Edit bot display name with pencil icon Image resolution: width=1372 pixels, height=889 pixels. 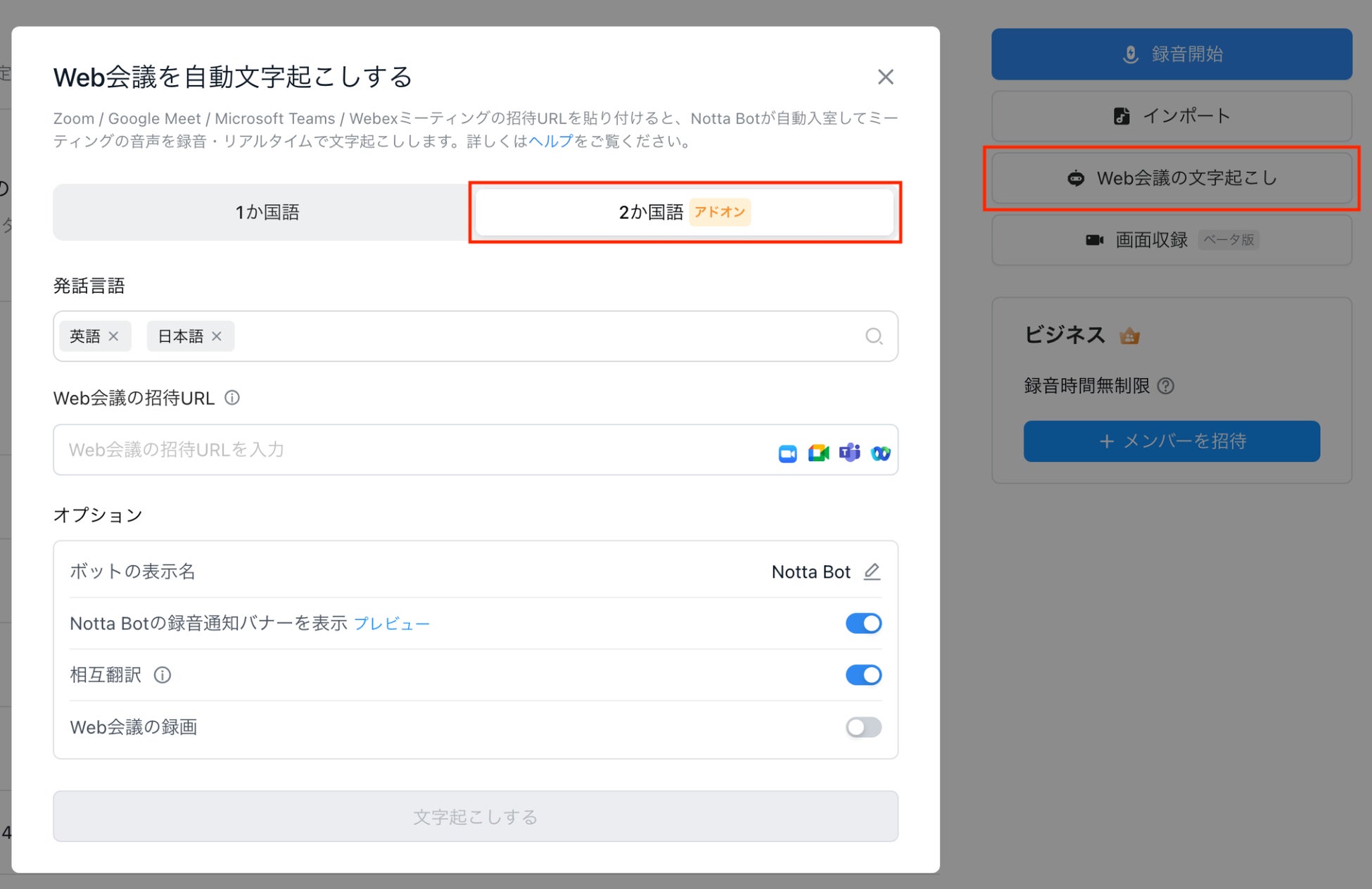pyautogui.click(x=872, y=572)
